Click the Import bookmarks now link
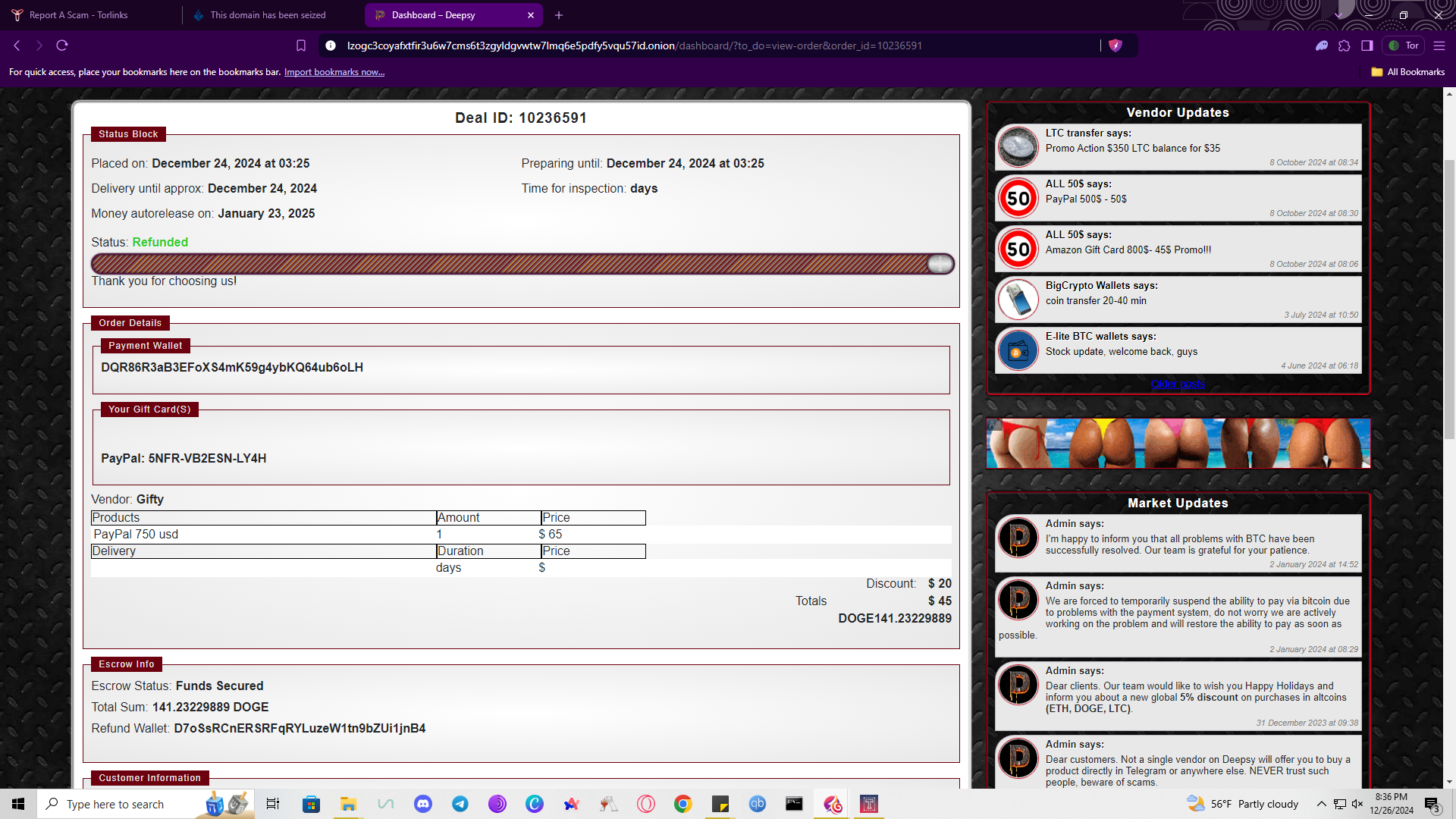The width and height of the screenshot is (1456, 819). coord(334,72)
